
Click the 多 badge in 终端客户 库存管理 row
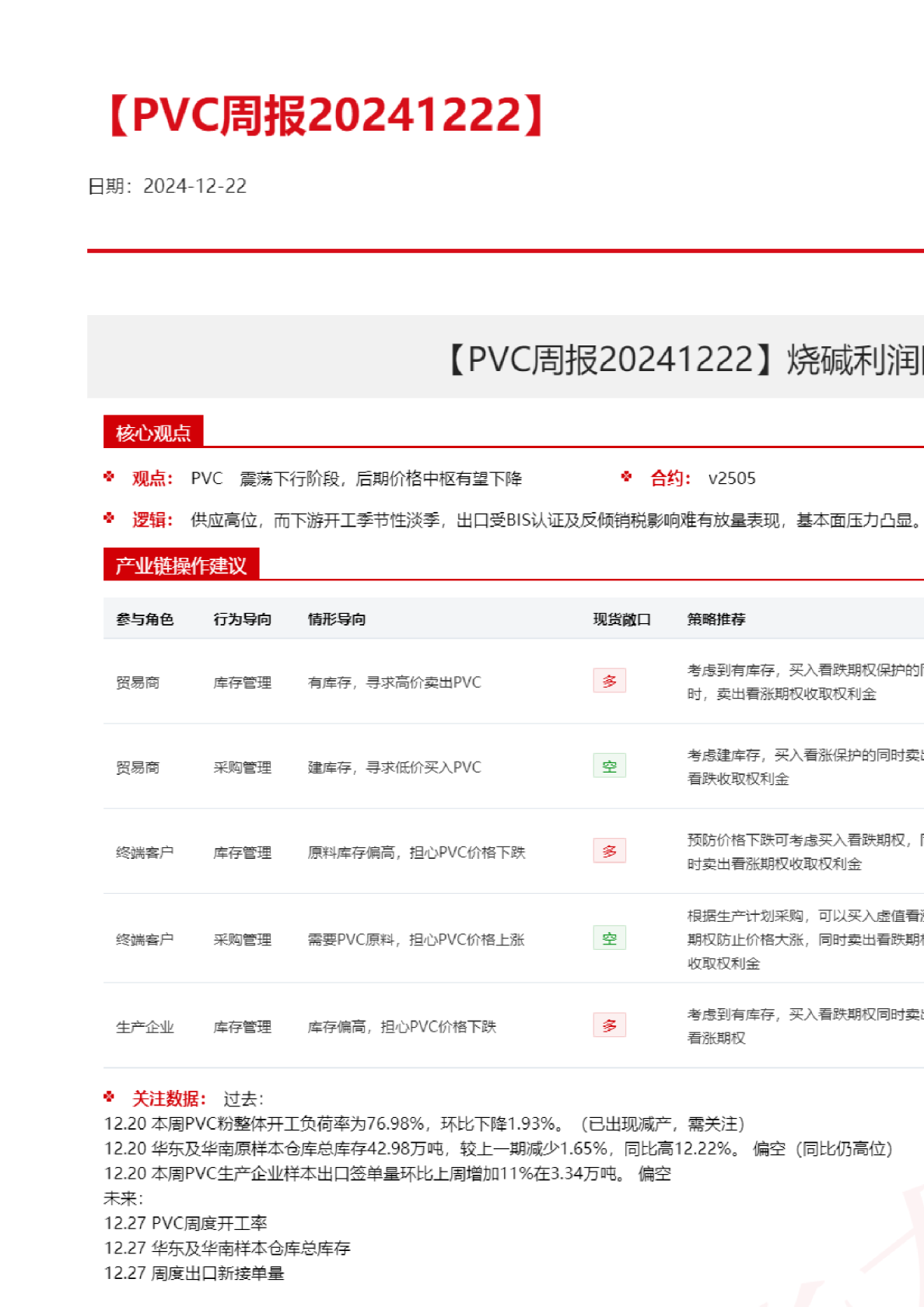(609, 851)
